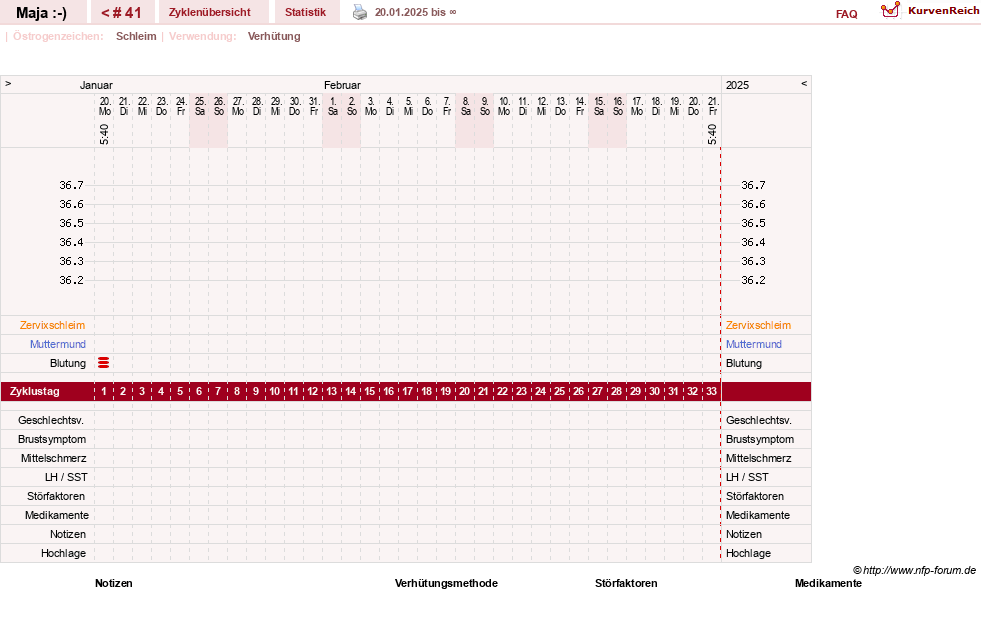
Task: Click the date range '20.01.2025 bis ∞'
Action: 415,13
